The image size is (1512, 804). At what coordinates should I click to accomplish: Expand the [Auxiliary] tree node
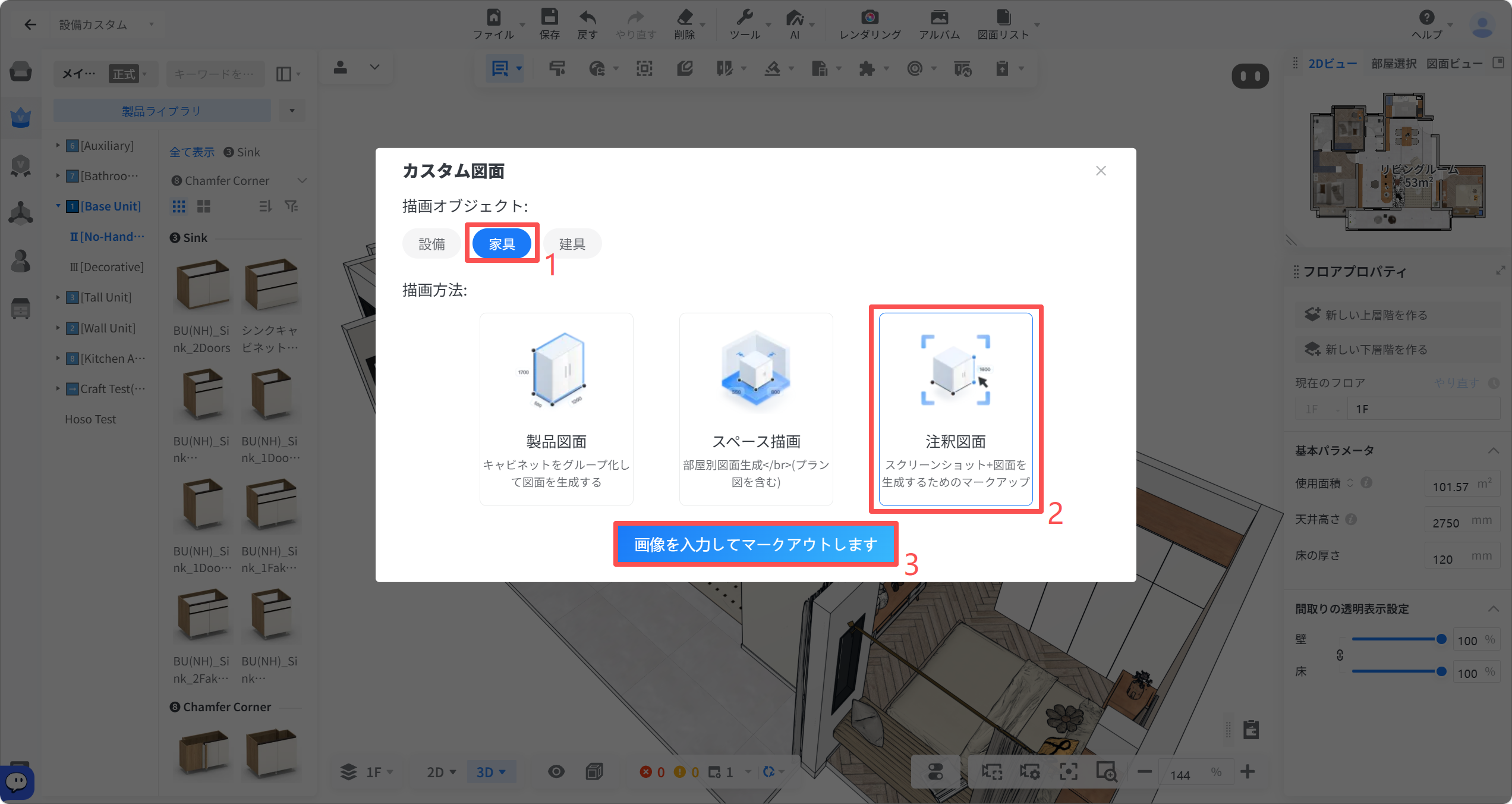pos(58,145)
